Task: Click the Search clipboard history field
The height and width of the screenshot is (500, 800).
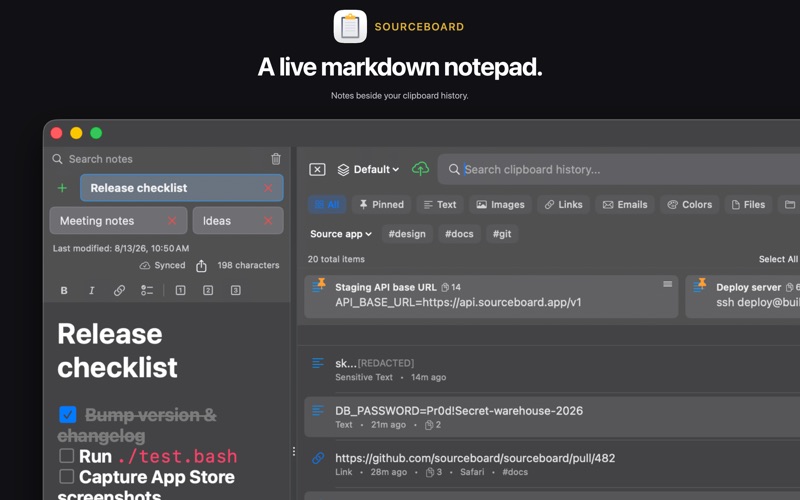Action: (x=618, y=169)
